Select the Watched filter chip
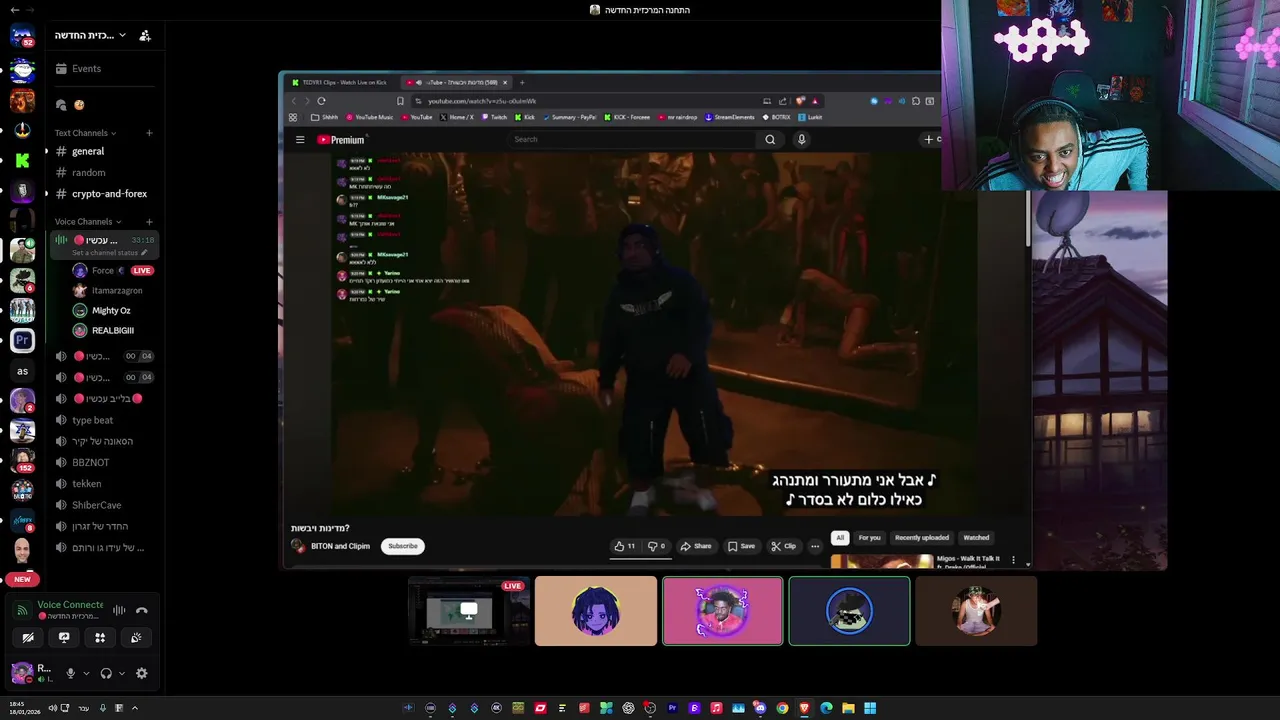This screenshot has height=720, width=1280. 976,538
